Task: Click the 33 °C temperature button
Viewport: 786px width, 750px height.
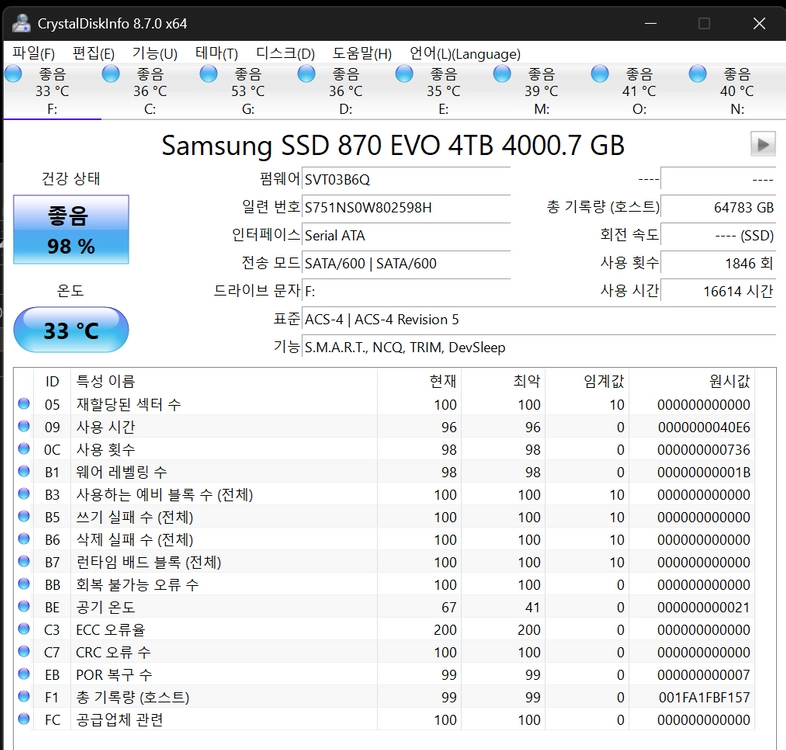Action: [x=71, y=330]
